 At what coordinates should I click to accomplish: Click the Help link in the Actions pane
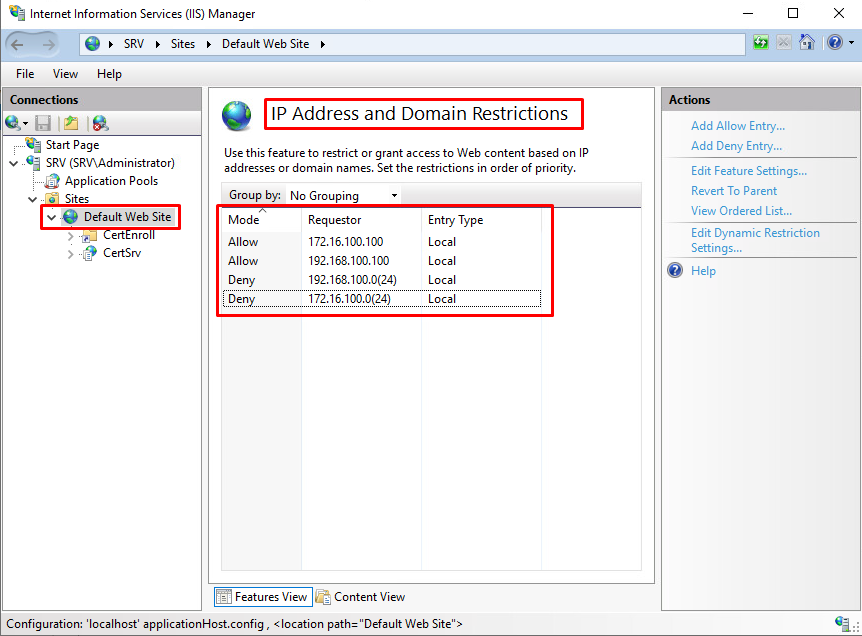coord(703,271)
